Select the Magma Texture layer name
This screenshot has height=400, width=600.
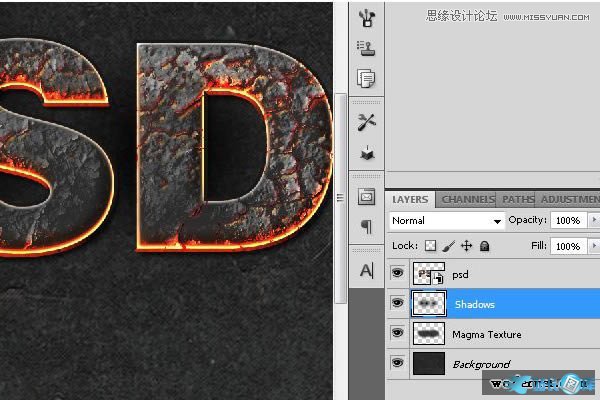click(486, 334)
